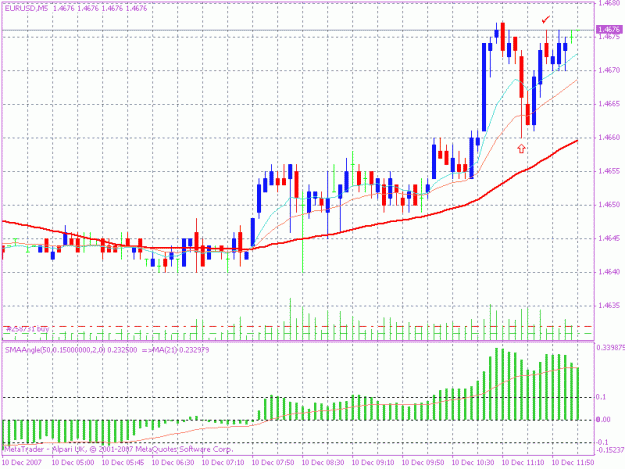Viewport: 625px width, 469px height.
Task: Click the 1.4670 price axis label
Action: click(609, 71)
